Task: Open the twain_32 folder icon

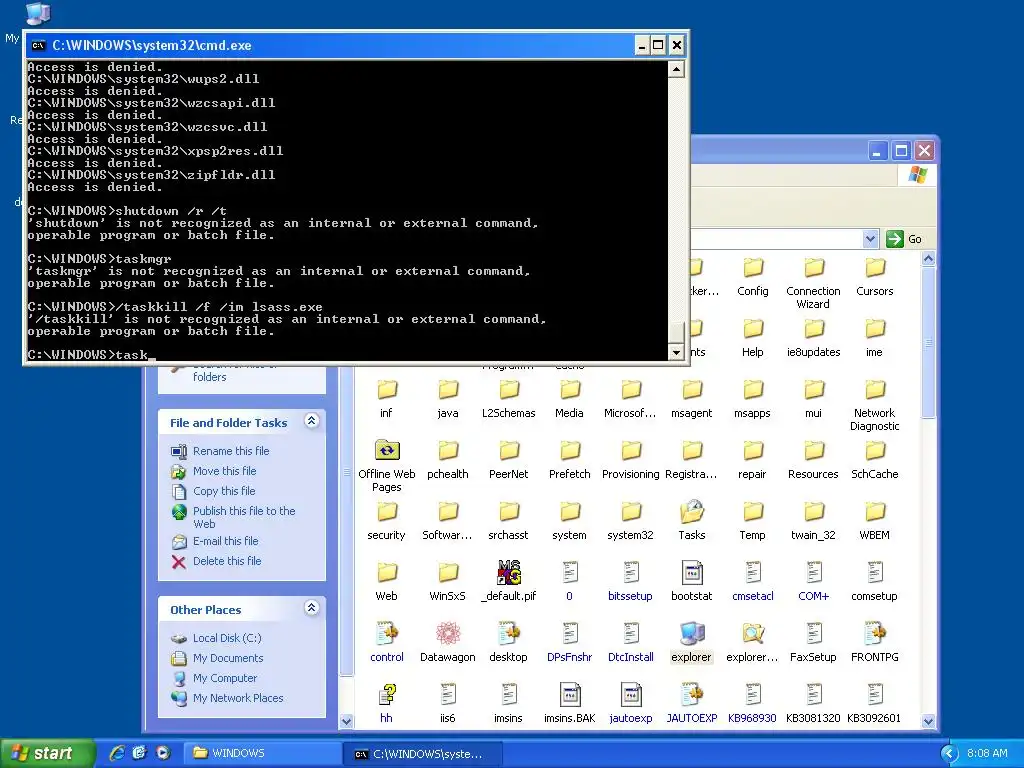Action: click(x=813, y=512)
